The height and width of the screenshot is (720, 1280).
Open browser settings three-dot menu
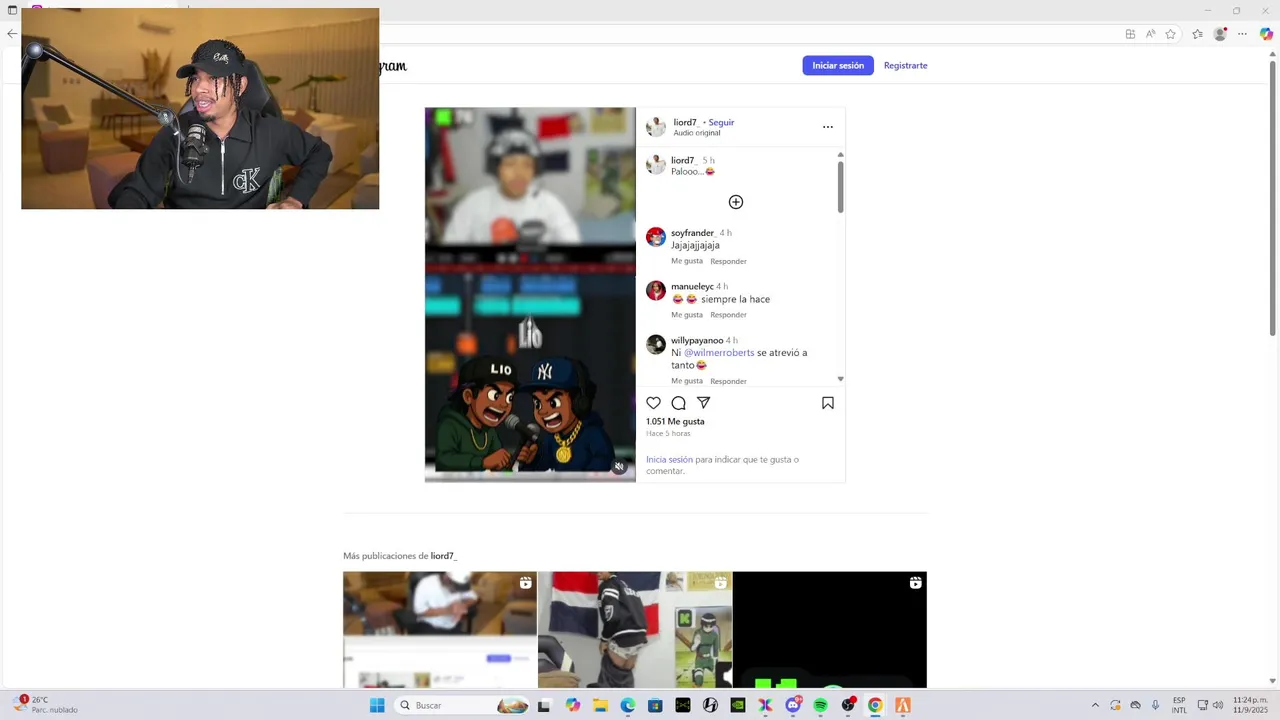coord(1242,34)
